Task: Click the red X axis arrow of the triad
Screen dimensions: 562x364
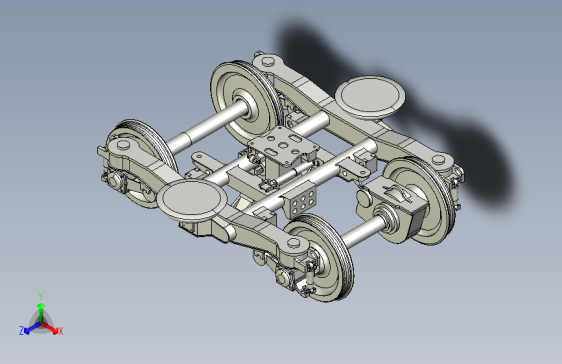Action: pyautogui.click(x=49, y=327)
